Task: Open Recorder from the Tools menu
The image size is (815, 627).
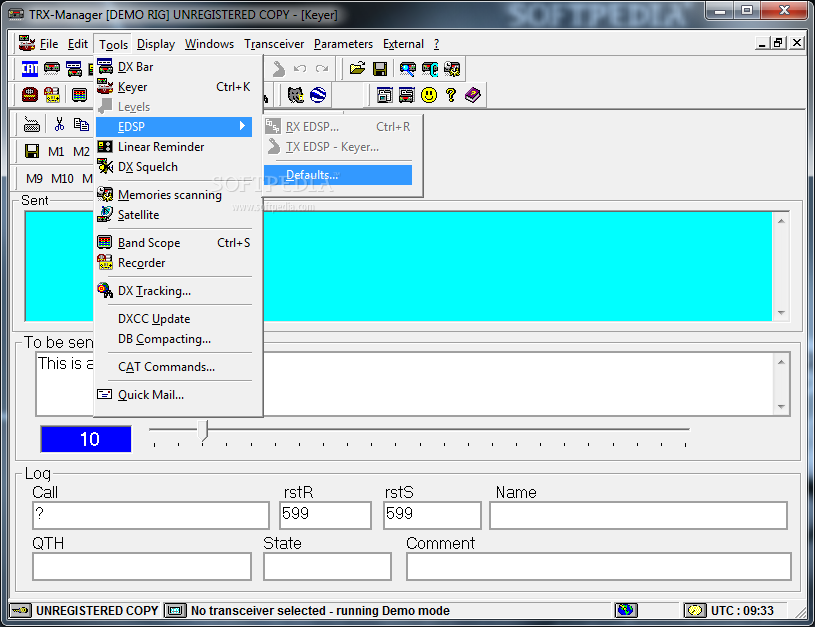Action: pyautogui.click(x=174, y=263)
